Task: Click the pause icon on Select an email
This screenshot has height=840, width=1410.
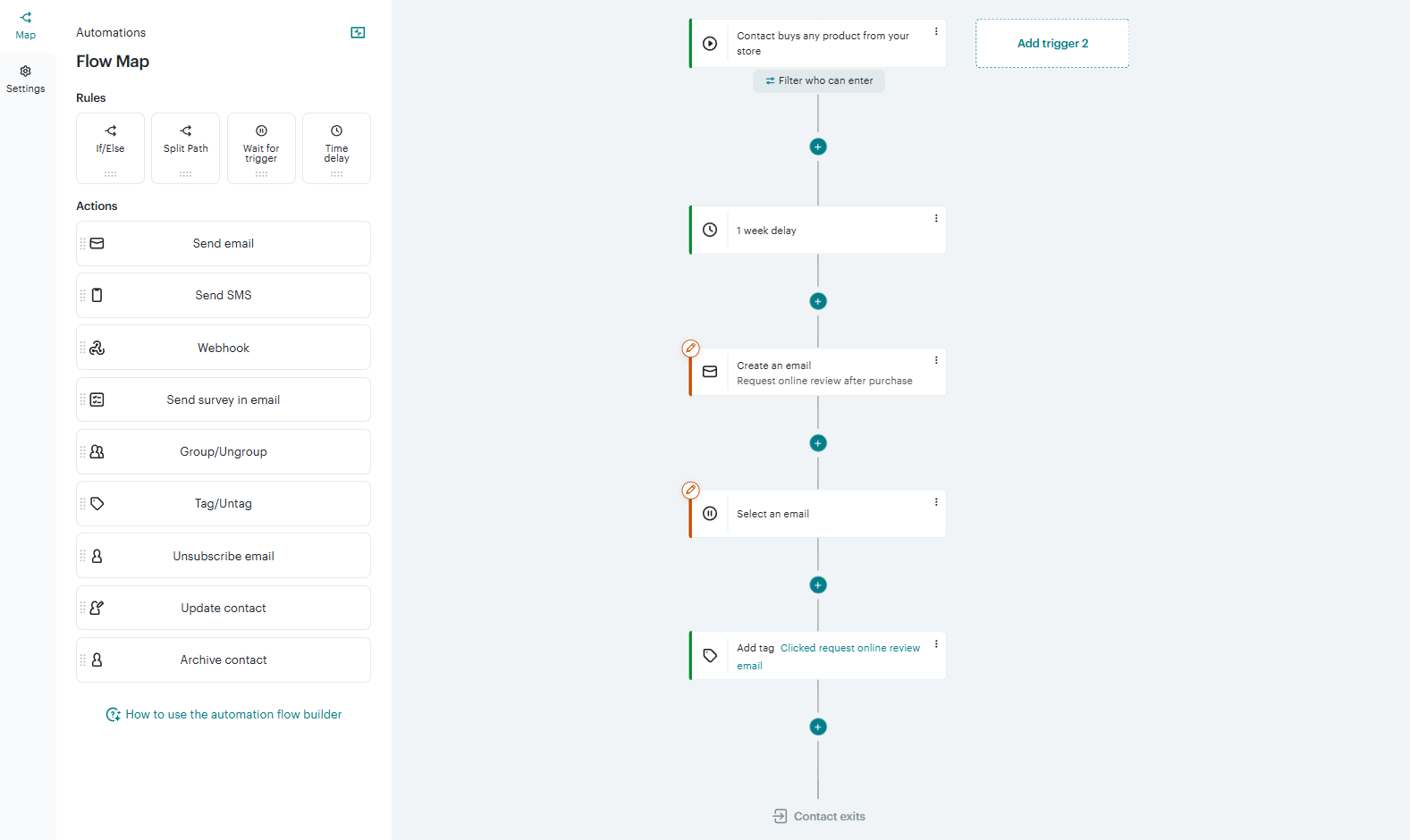Action: [710, 514]
